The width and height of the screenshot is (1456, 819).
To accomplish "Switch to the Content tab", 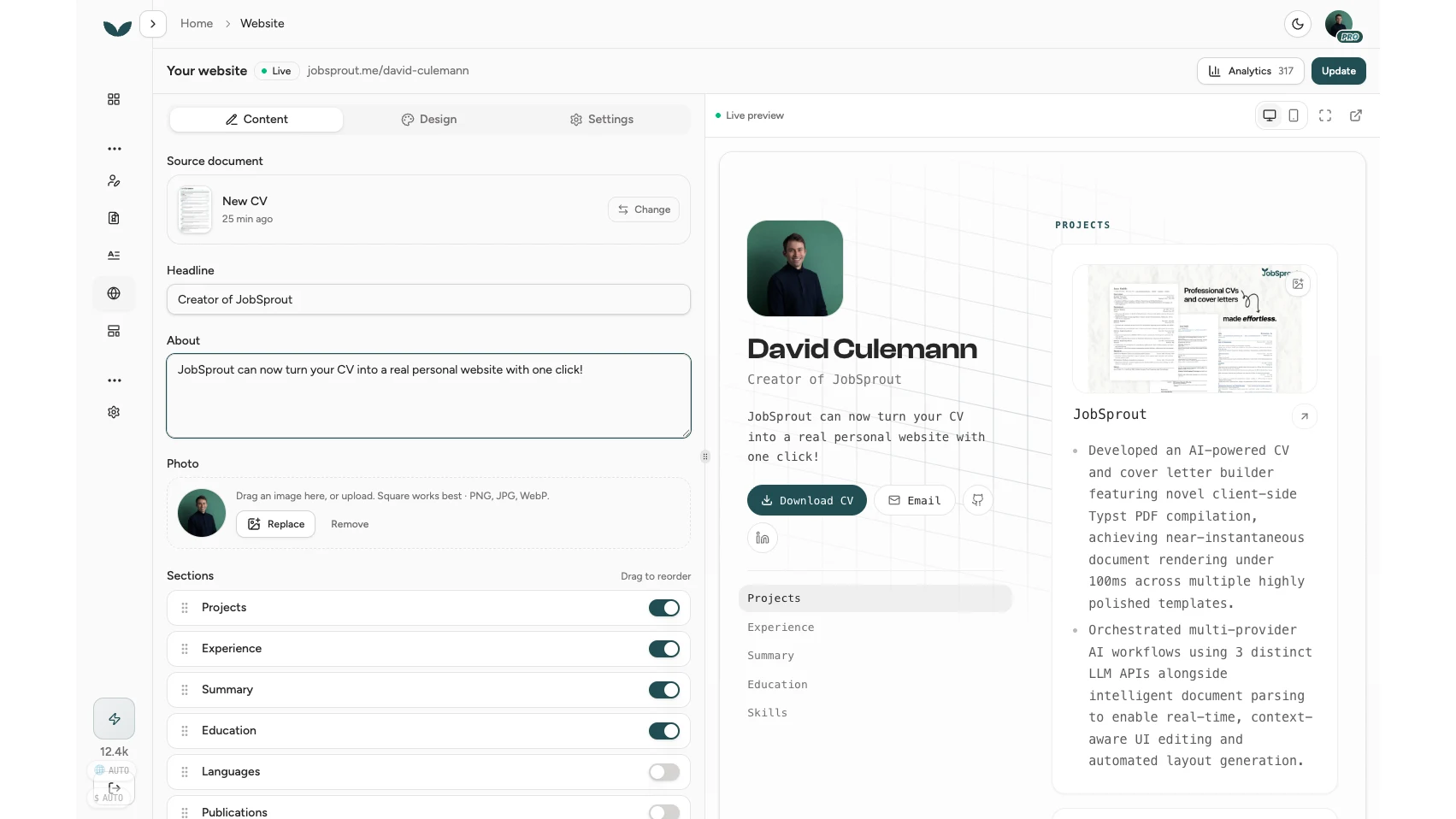I will coord(256,120).
